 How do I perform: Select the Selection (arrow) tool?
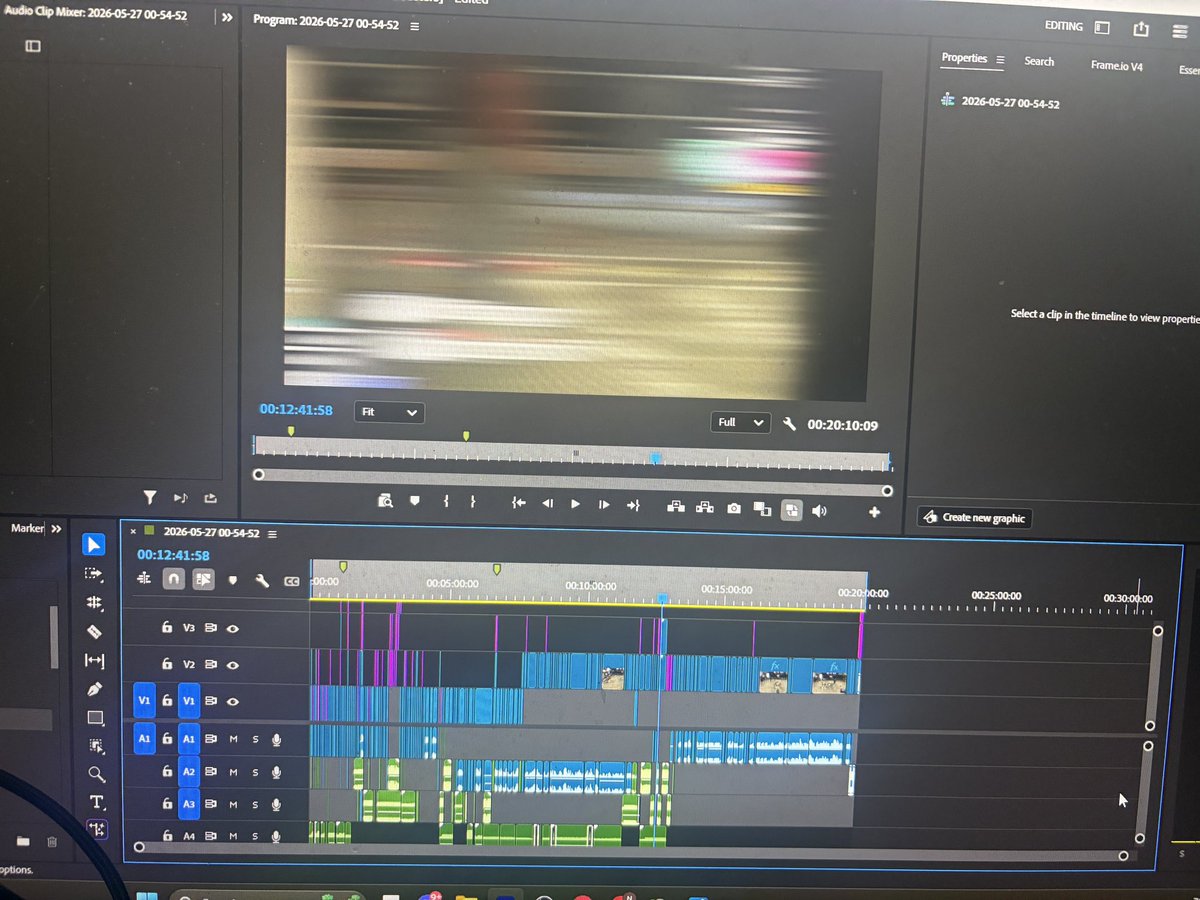(95, 545)
